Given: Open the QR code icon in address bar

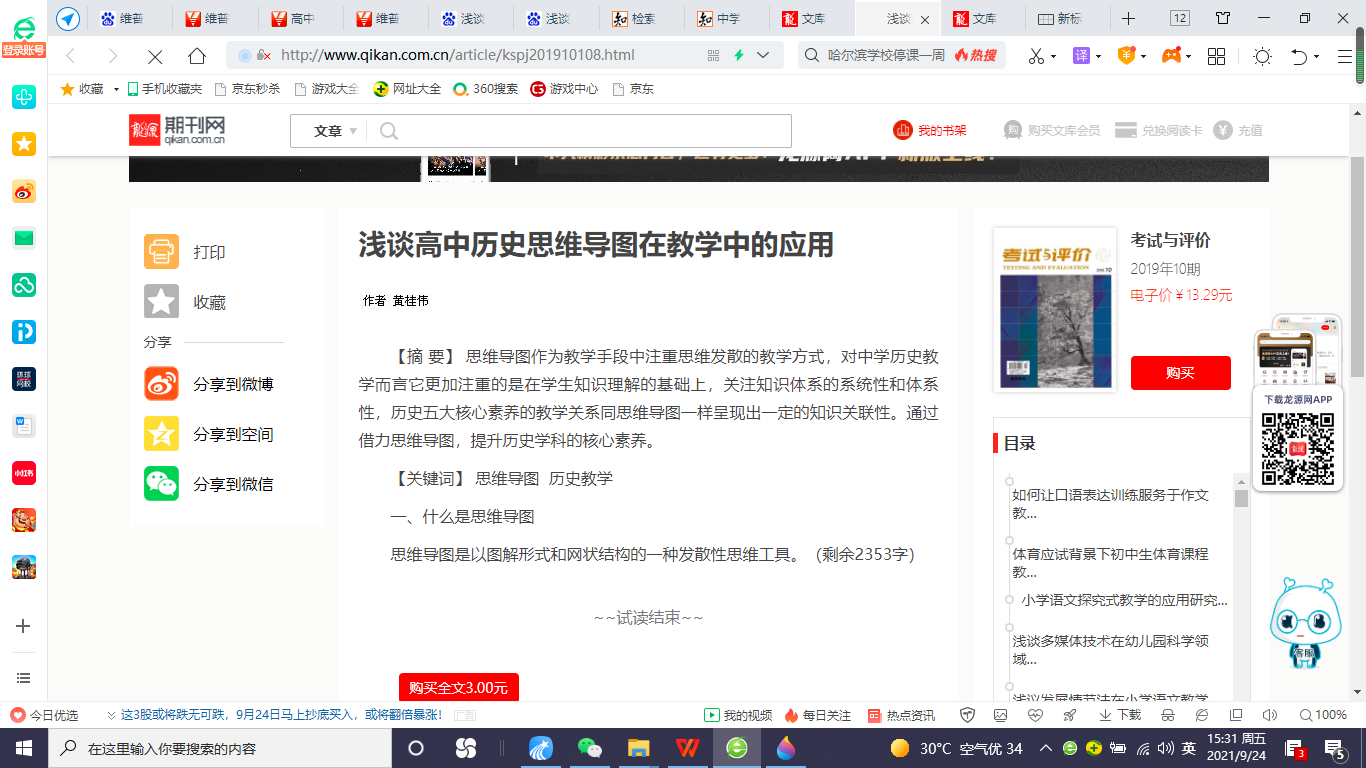Looking at the screenshot, I should (x=713, y=55).
